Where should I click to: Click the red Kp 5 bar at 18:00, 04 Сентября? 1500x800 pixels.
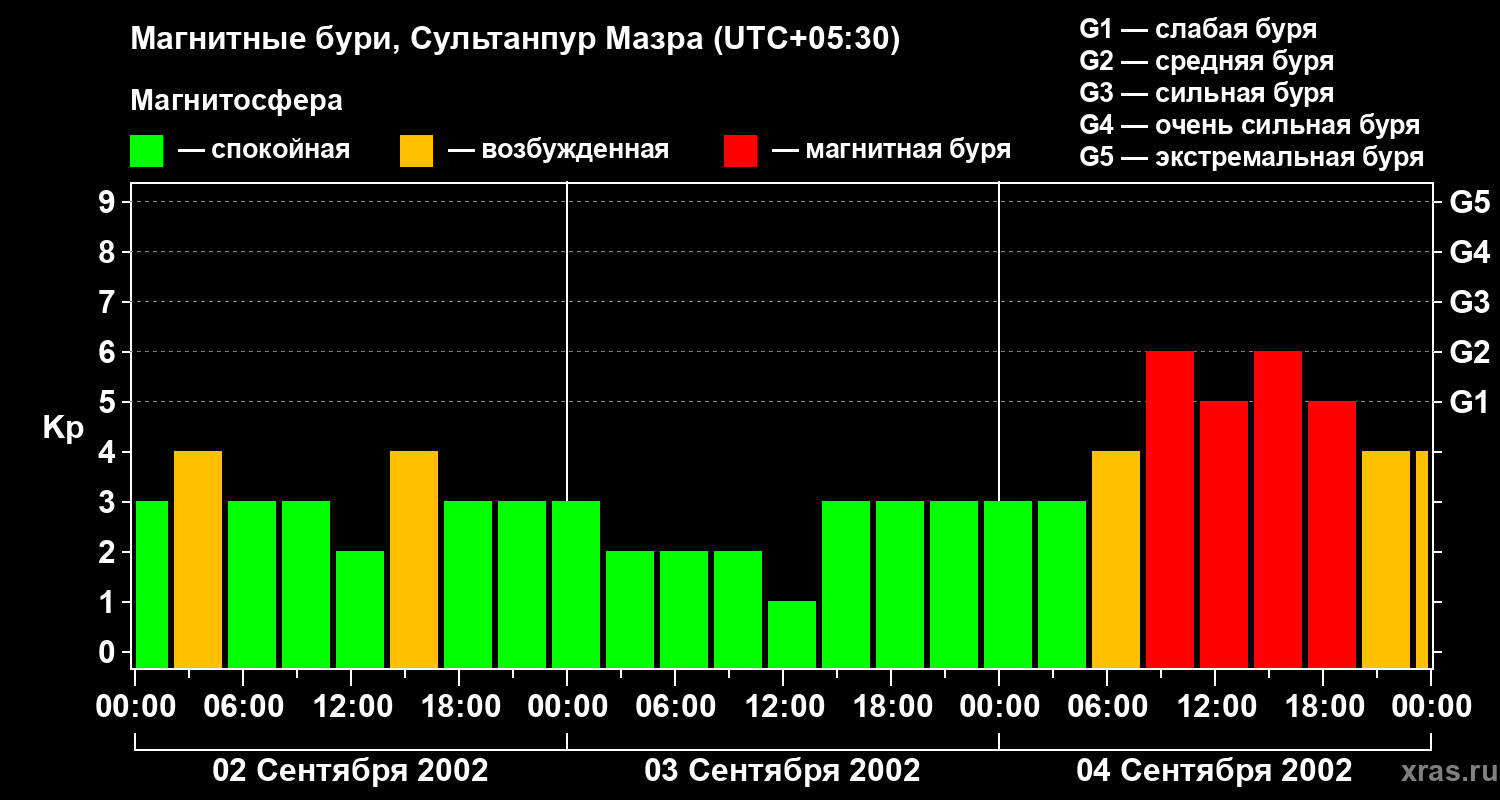[1332, 534]
